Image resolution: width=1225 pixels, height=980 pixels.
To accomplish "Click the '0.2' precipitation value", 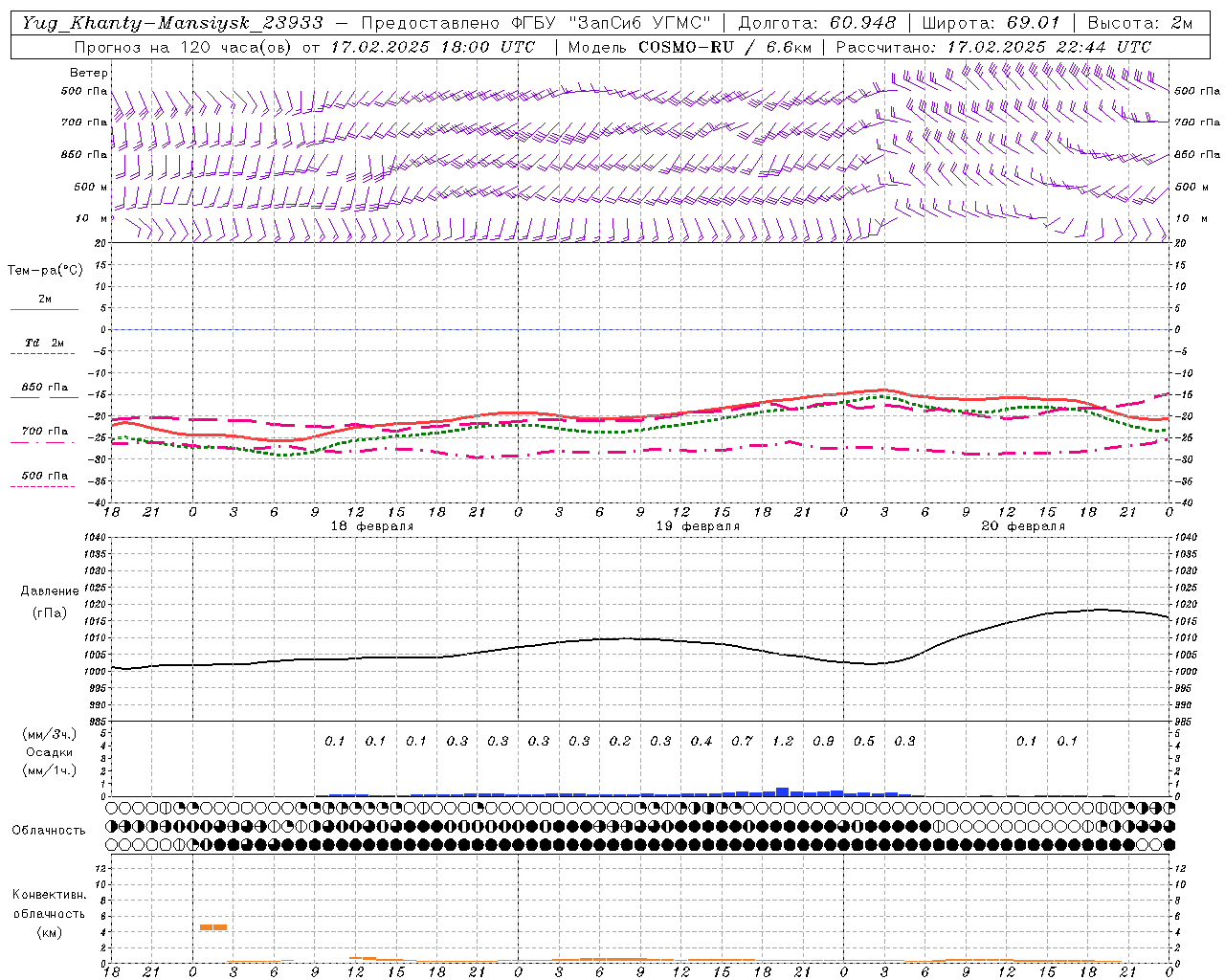I will click(x=620, y=741).
